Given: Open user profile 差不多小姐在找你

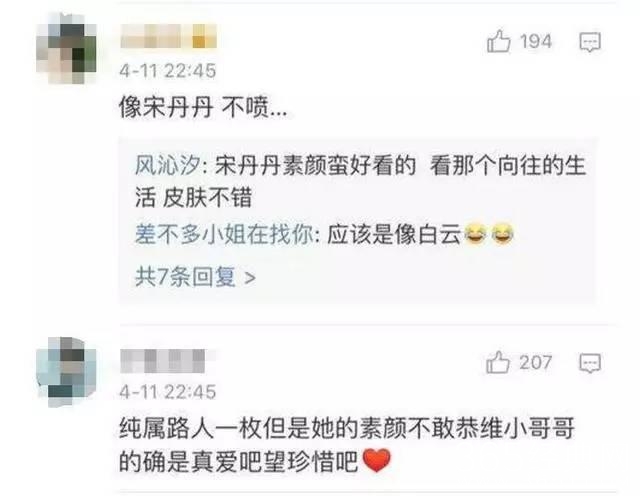Looking at the screenshot, I should coord(224,235).
